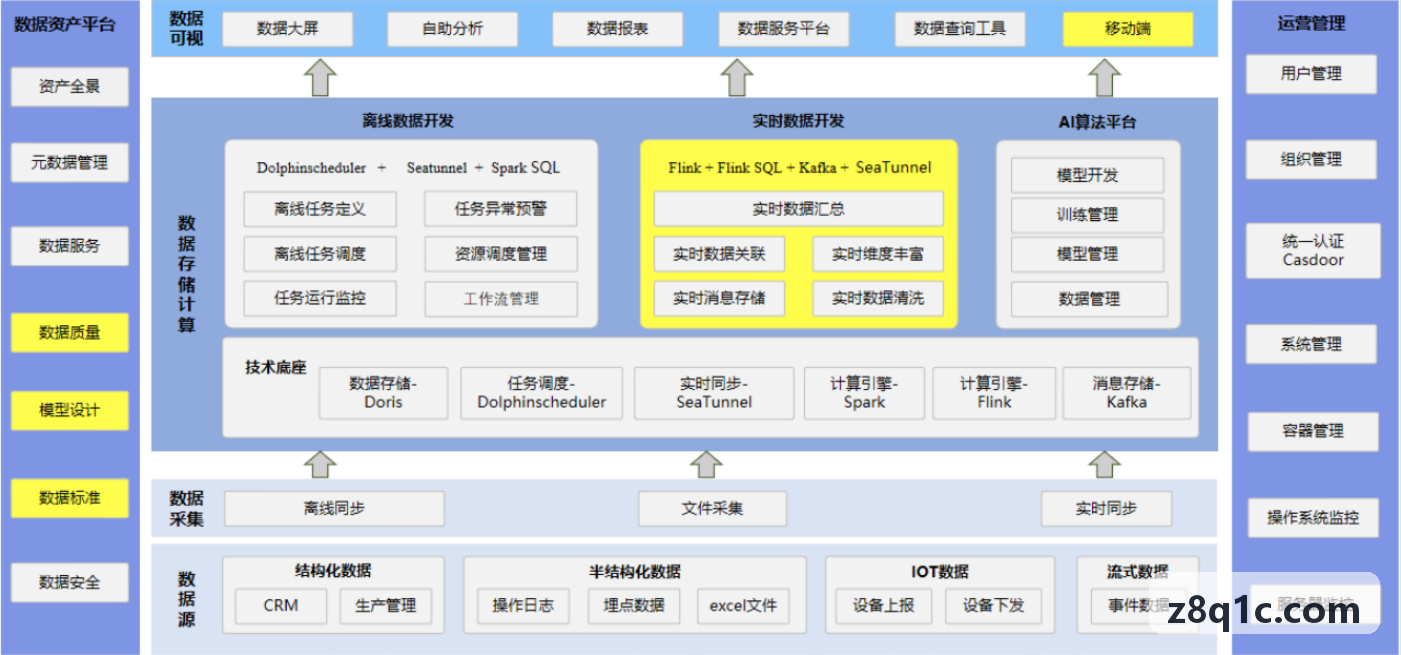Open the 数据服务平台 box at the top
This screenshot has height=655, width=1401.
click(784, 29)
